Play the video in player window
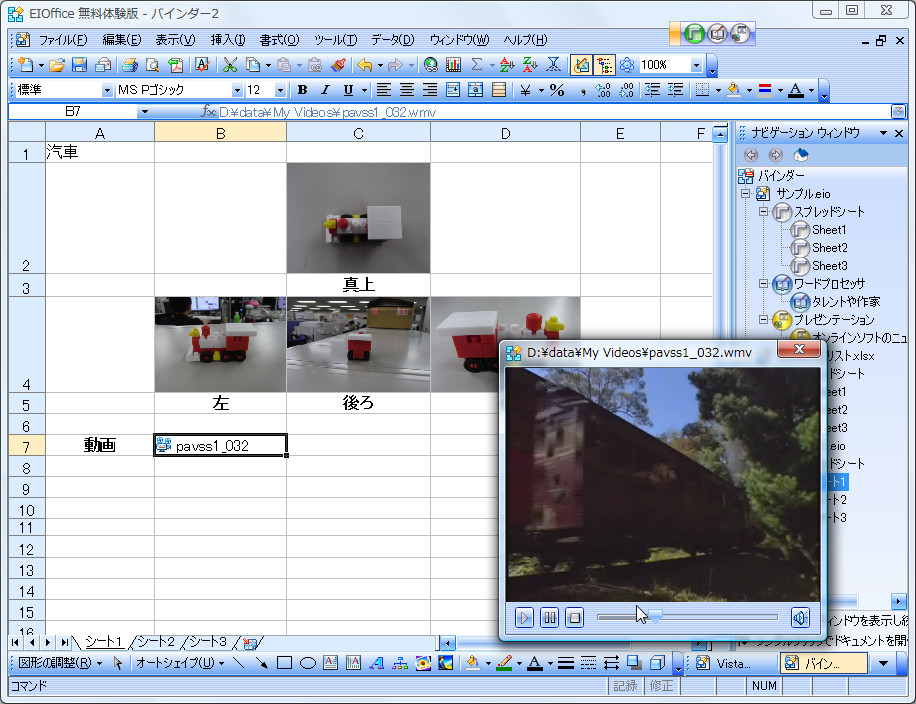This screenshot has height=704, width=916. (x=524, y=618)
